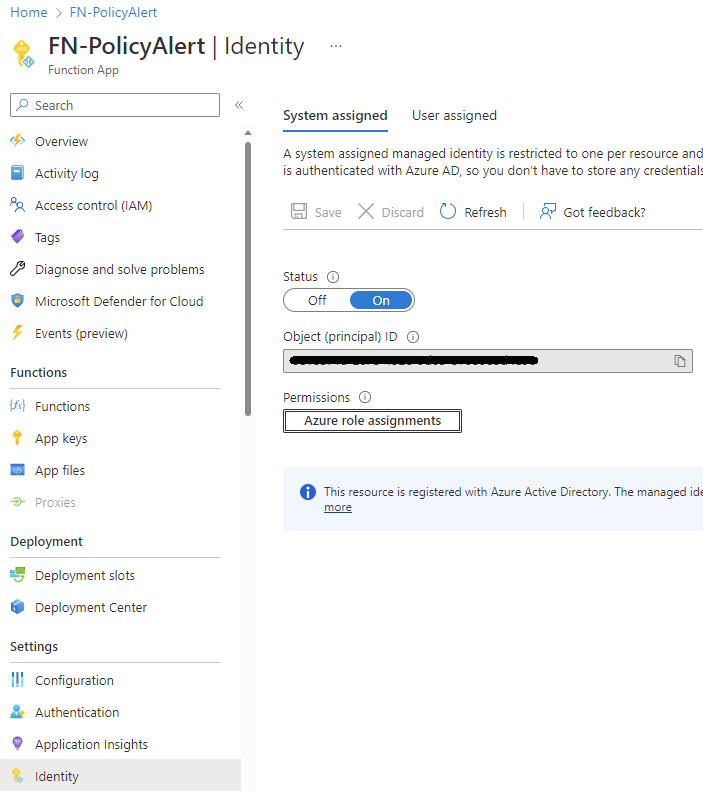Click info icon beside Object (principal) ID
The image size is (703, 792).
(x=413, y=337)
